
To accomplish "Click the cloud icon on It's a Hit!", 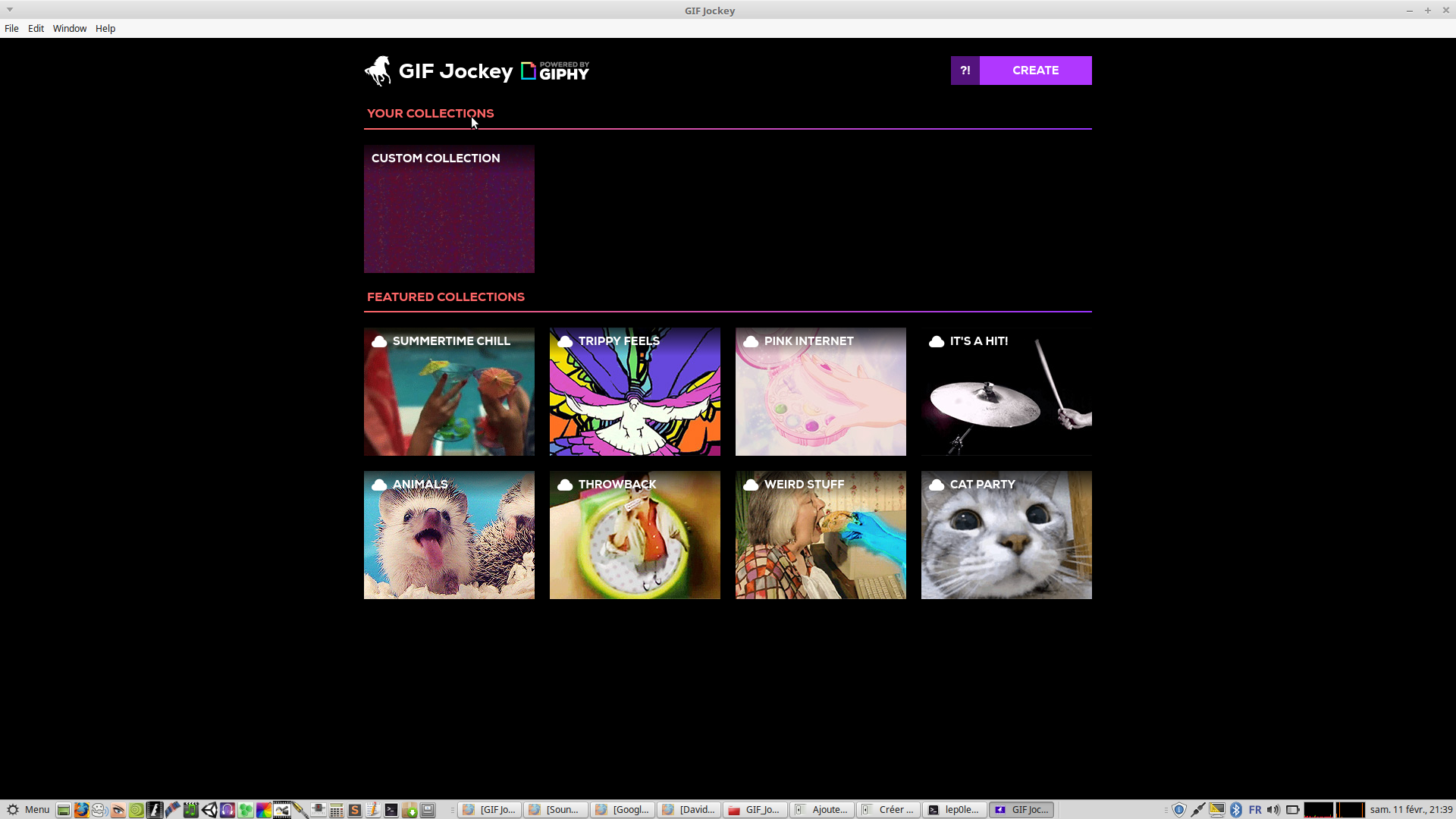I will [937, 342].
